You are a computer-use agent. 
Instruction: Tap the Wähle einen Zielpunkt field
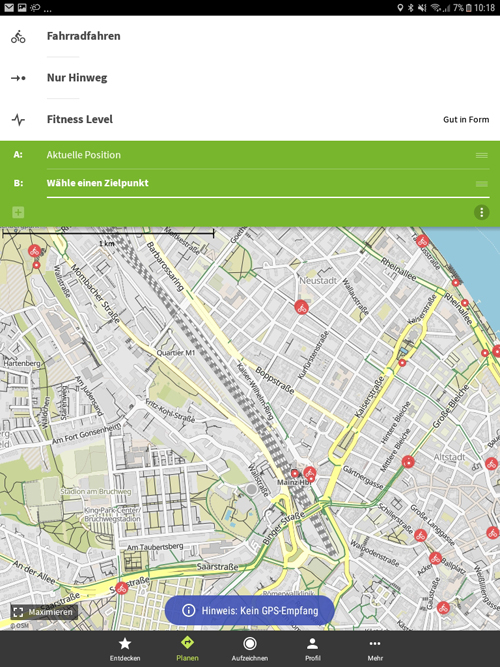point(260,183)
